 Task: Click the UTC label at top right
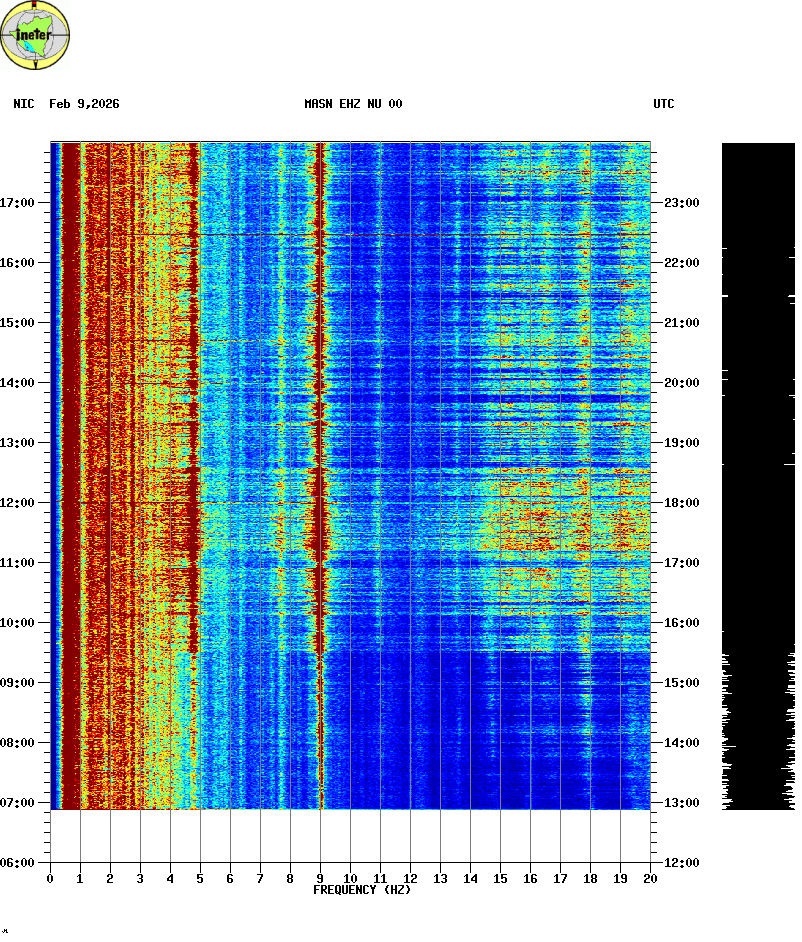pyautogui.click(x=664, y=104)
